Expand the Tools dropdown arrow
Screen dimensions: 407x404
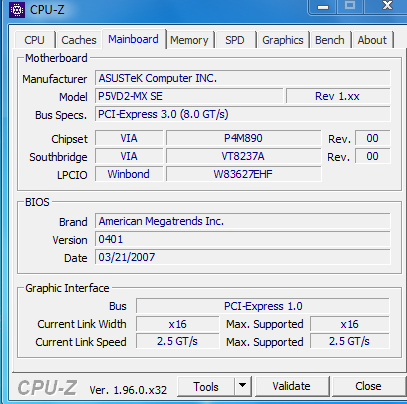242,386
